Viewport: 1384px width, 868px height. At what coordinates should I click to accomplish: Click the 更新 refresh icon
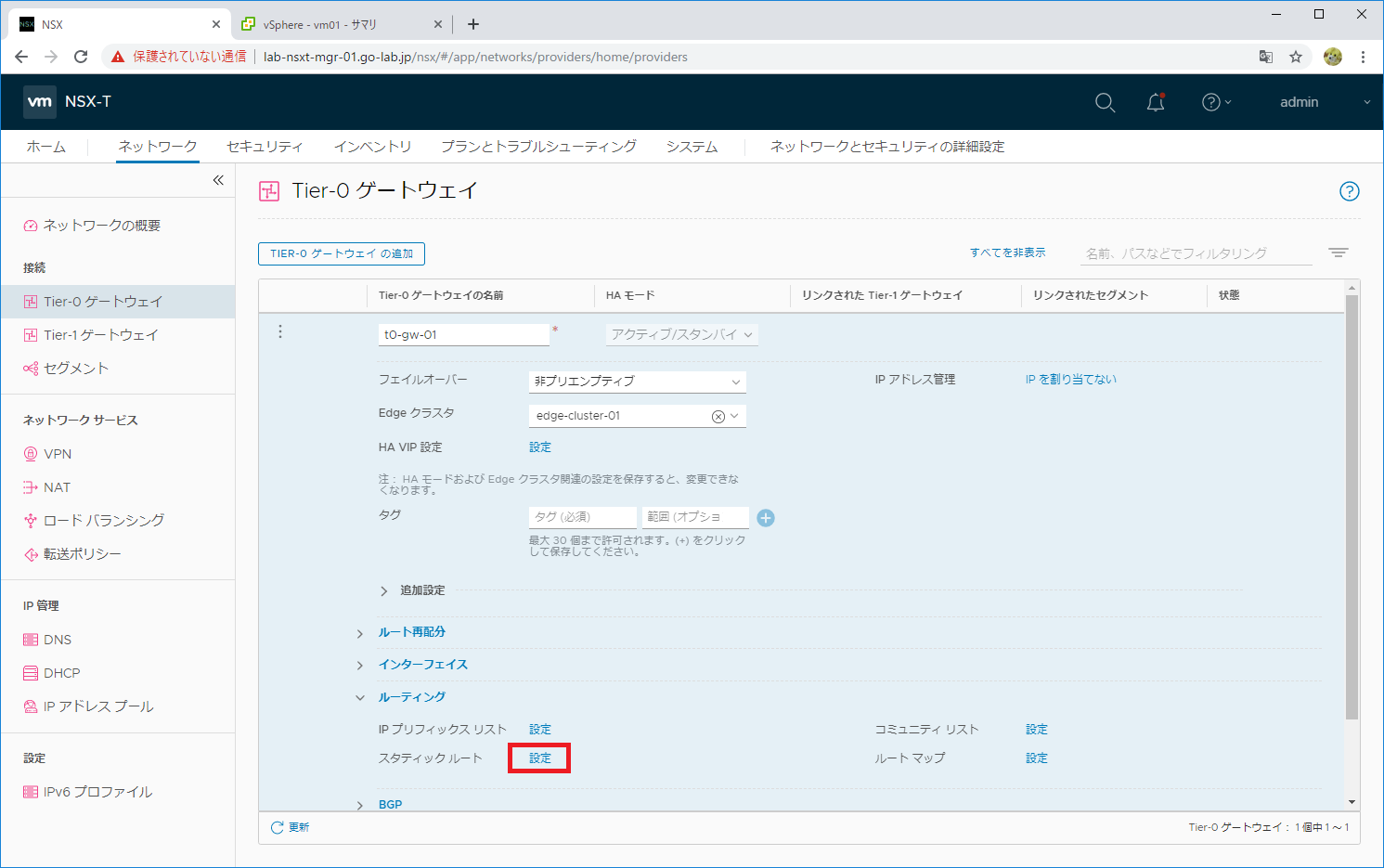click(277, 827)
